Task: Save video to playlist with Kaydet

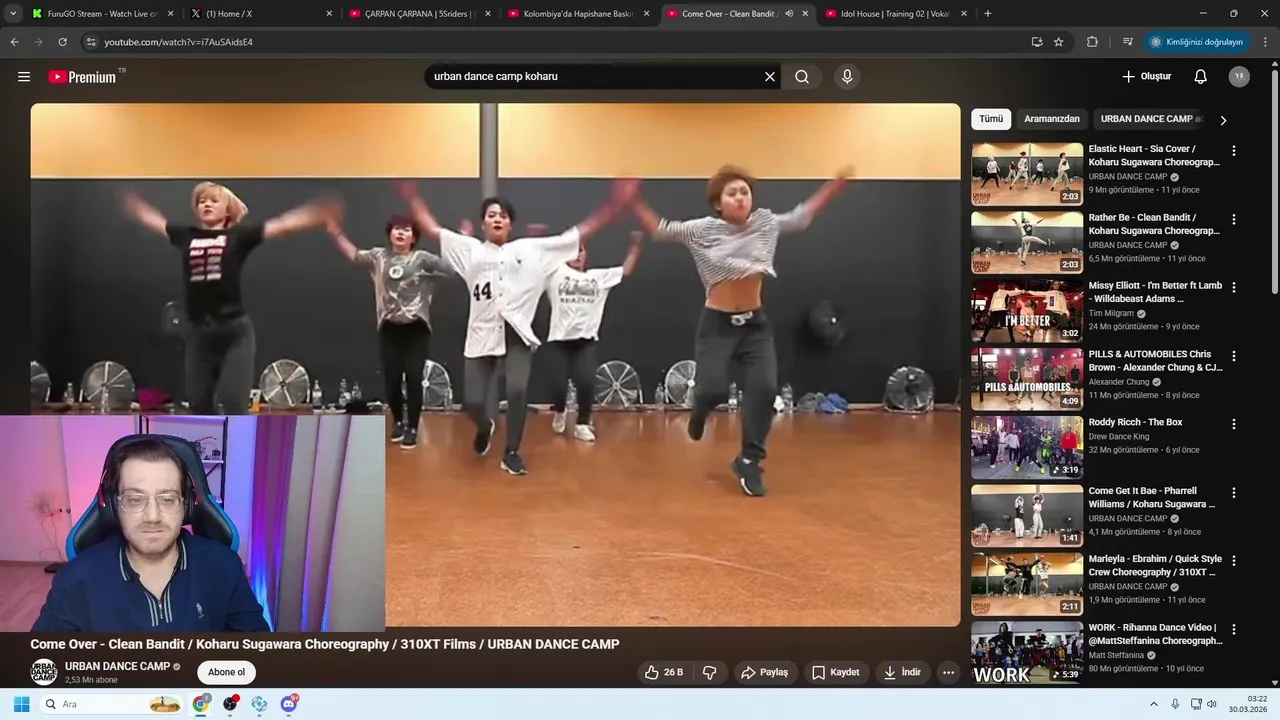Action: [x=836, y=673]
